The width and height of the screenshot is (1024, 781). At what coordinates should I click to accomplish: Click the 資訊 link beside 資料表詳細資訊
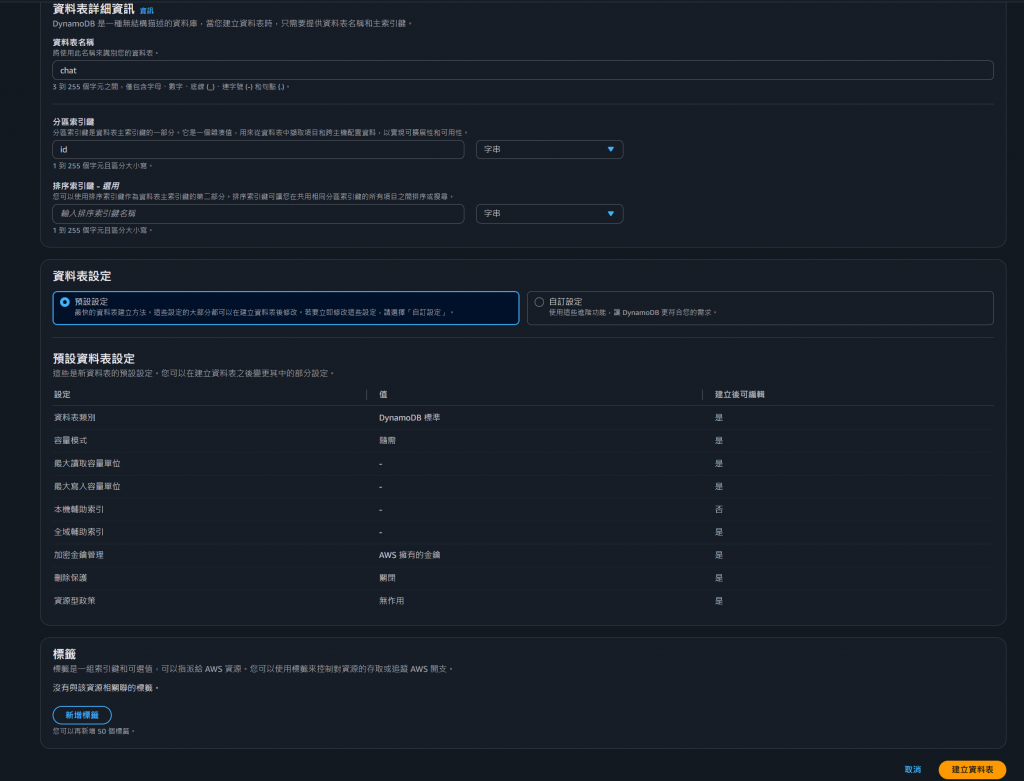click(x=147, y=10)
